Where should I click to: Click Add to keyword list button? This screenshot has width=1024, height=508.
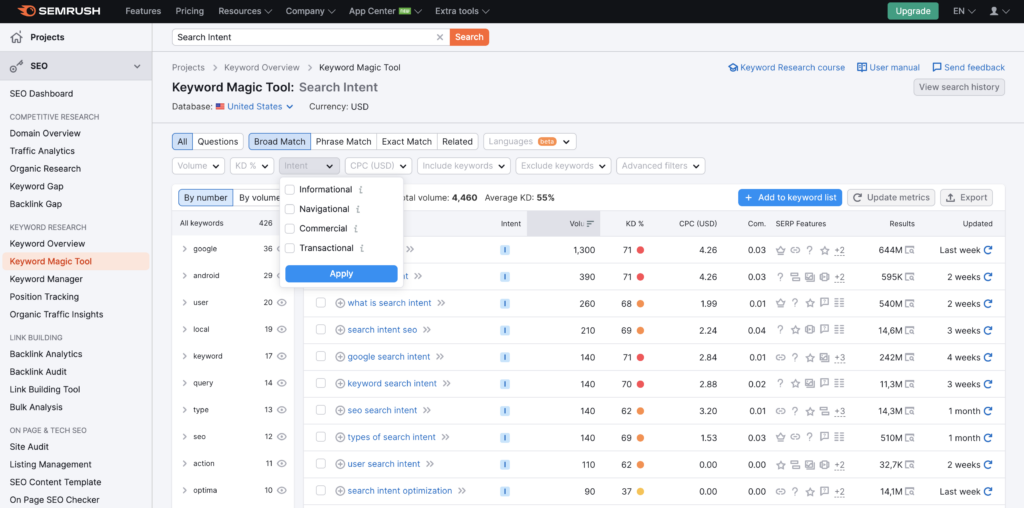pos(790,197)
